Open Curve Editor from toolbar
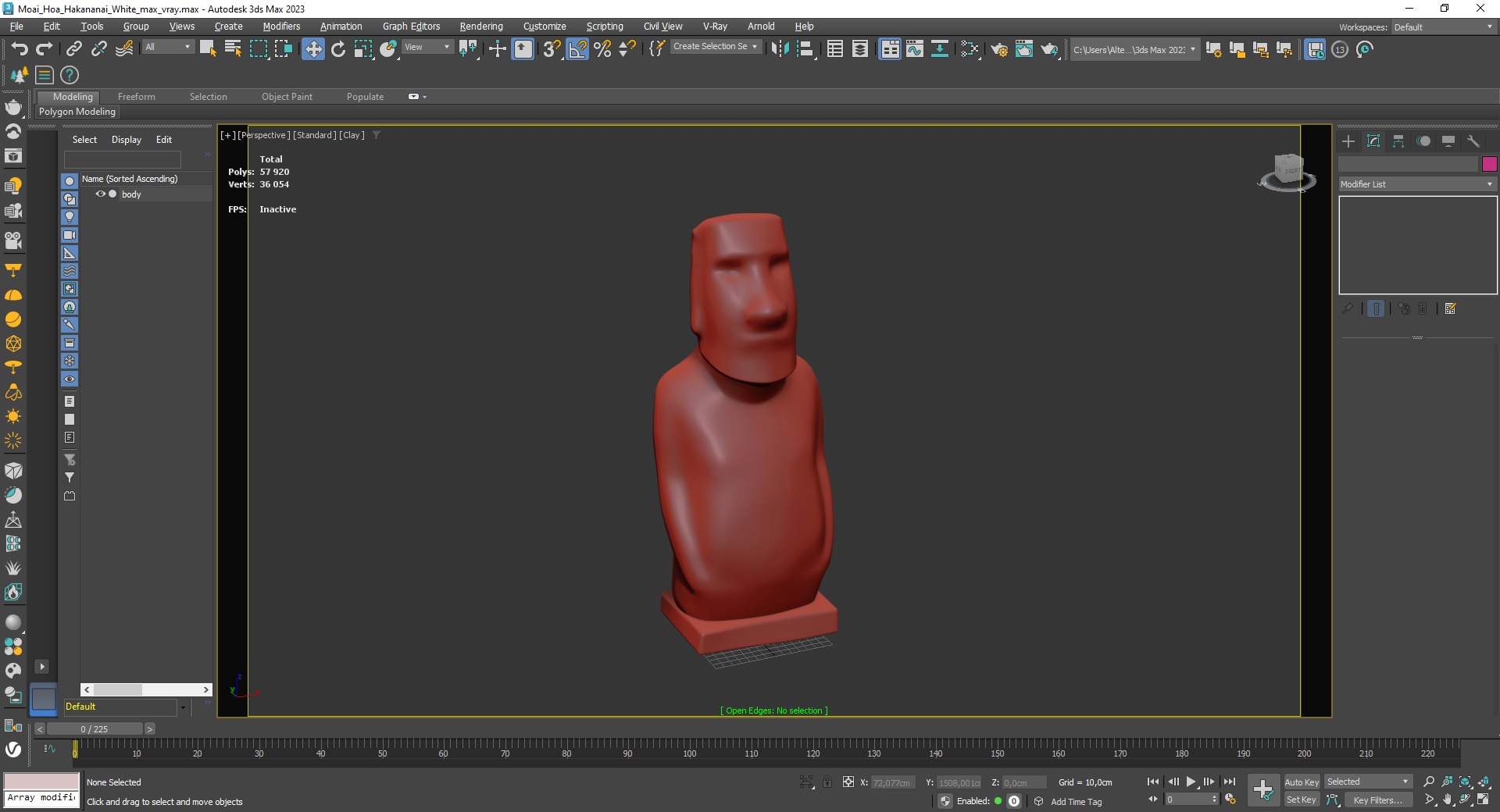Image resolution: width=1500 pixels, height=812 pixels. point(915,49)
